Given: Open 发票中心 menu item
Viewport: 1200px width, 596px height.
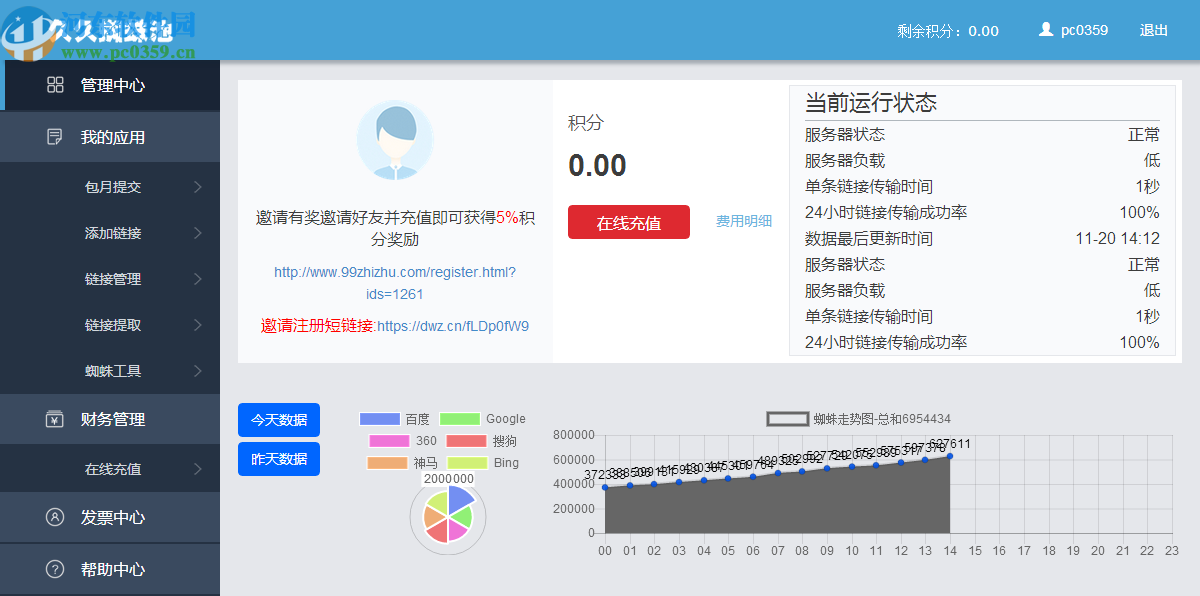Looking at the screenshot, I should (x=110, y=517).
